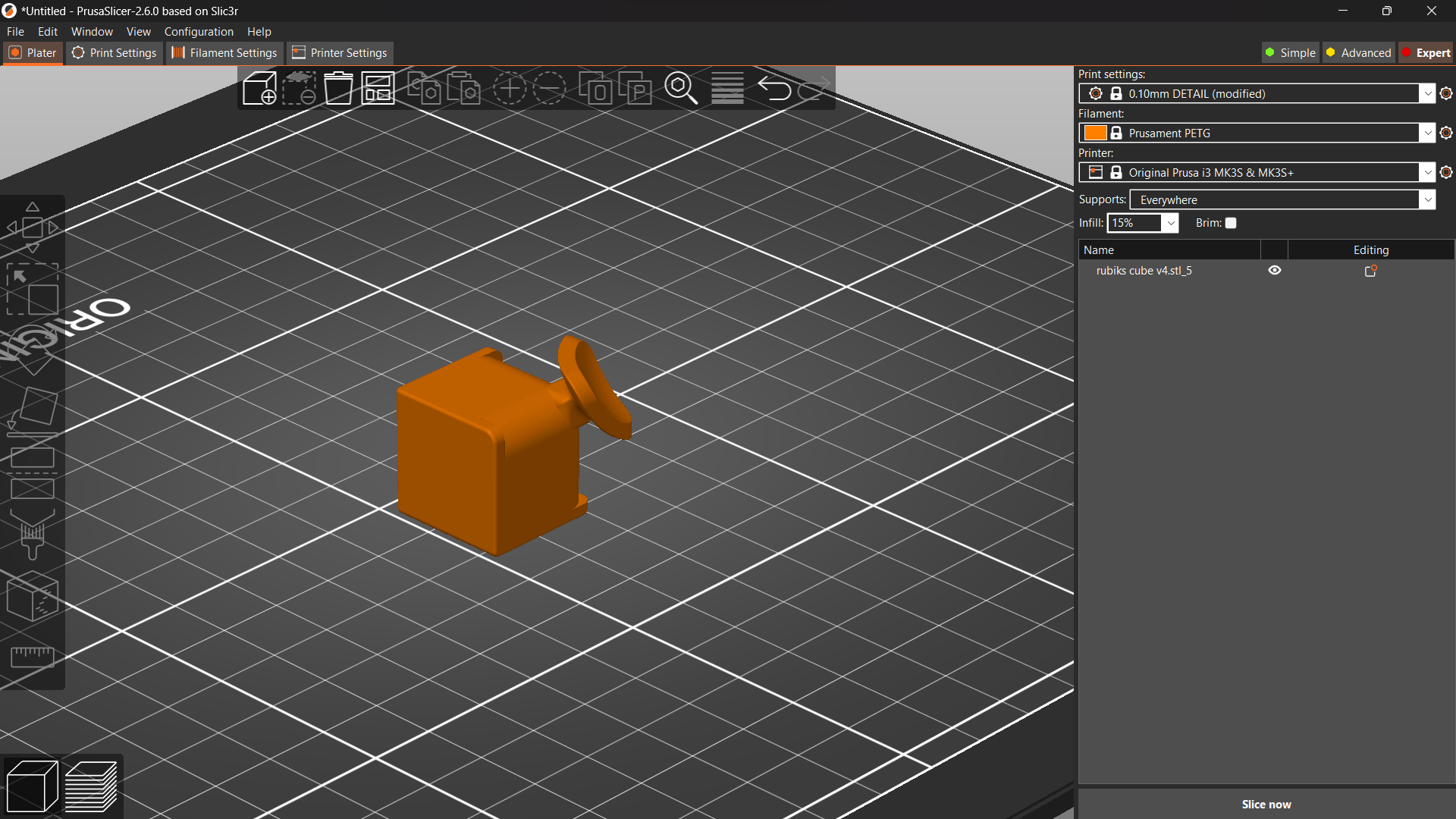Switch profile mode to Simple

click(1290, 52)
